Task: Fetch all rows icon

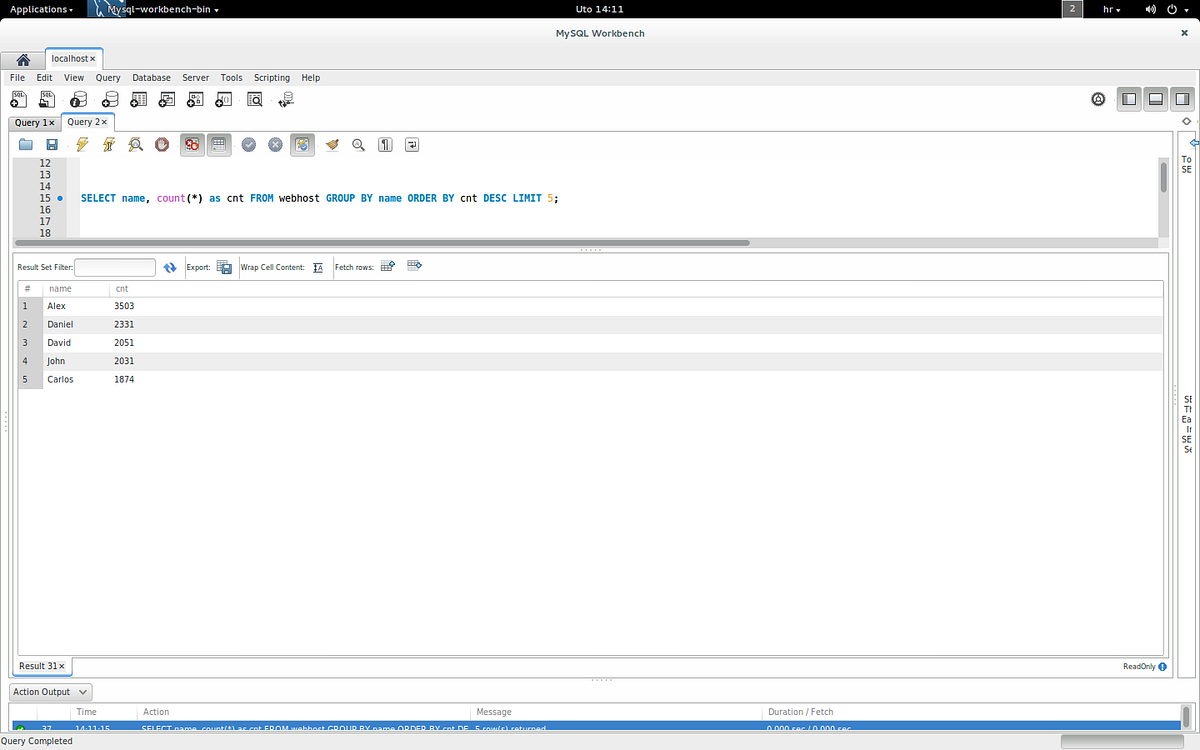Action: pos(414,266)
